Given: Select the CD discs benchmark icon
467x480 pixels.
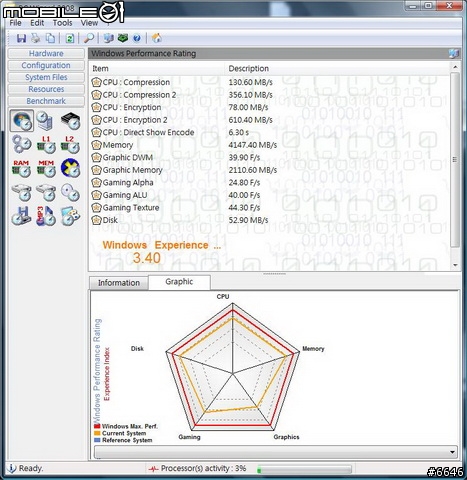Looking at the screenshot, I should point(70,192).
